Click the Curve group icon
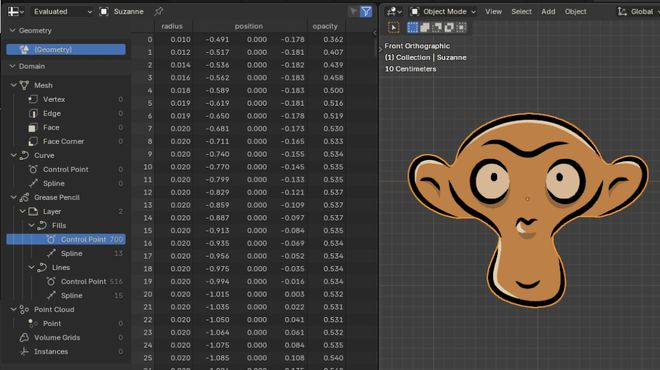The width and height of the screenshot is (660, 370). coord(24,155)
